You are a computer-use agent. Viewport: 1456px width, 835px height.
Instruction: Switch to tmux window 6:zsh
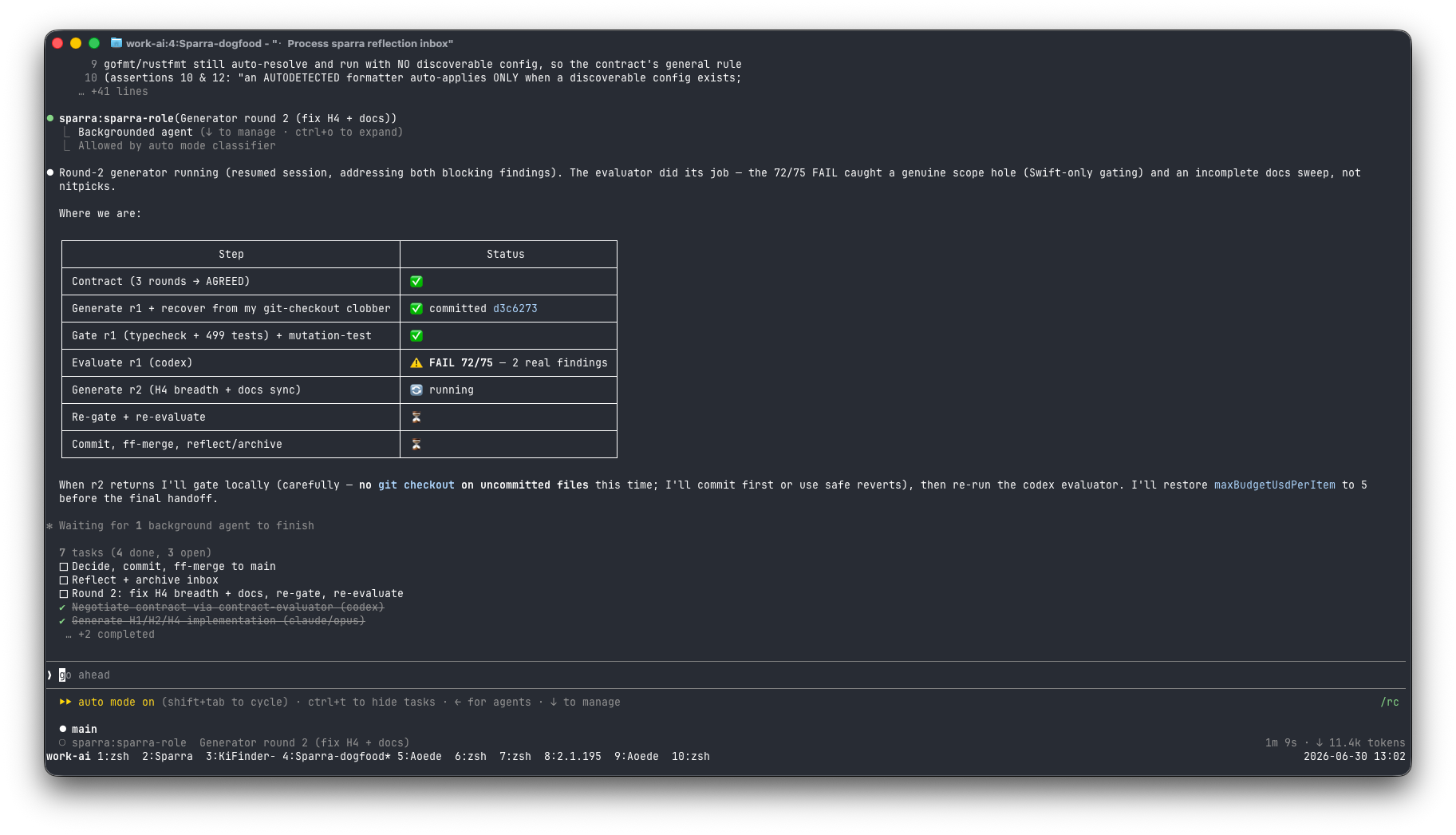pos(471,756)
